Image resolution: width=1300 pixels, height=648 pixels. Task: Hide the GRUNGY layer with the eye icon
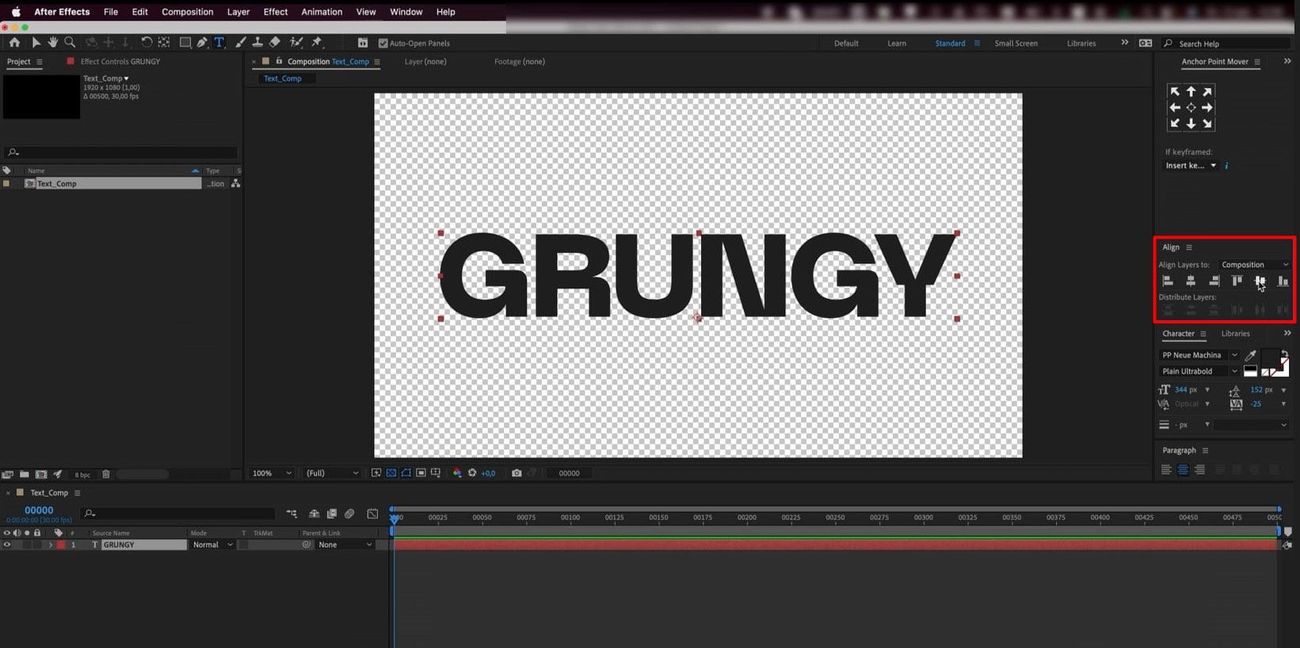7,545
